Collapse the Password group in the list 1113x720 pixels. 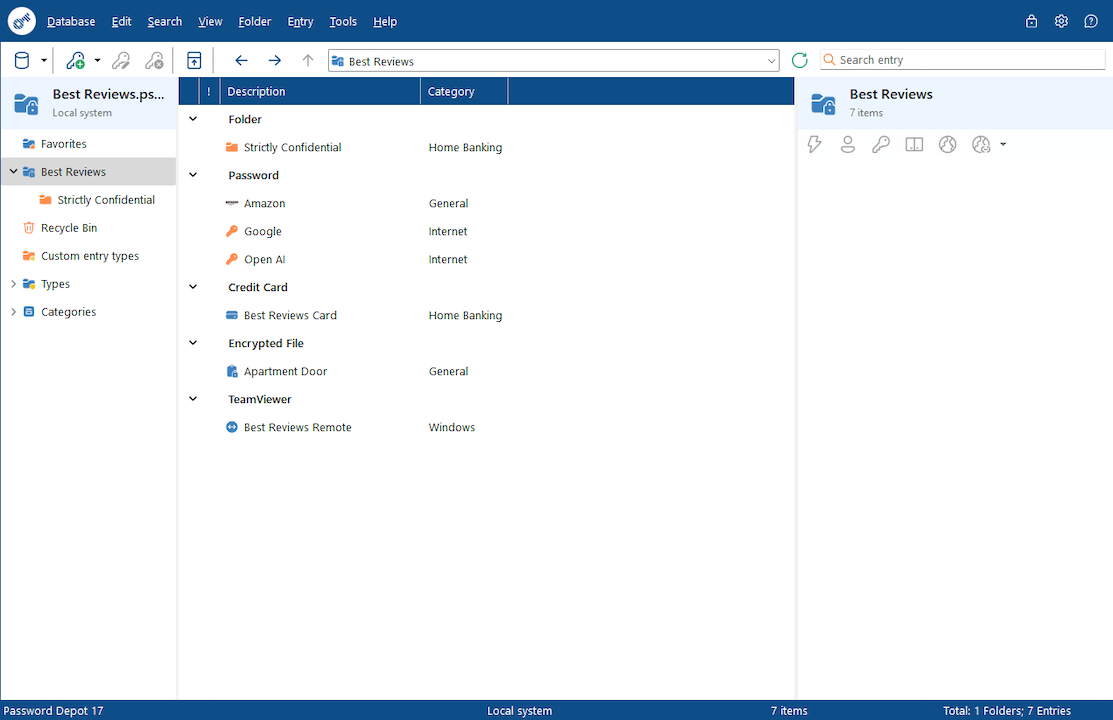[x=192, y=174]
